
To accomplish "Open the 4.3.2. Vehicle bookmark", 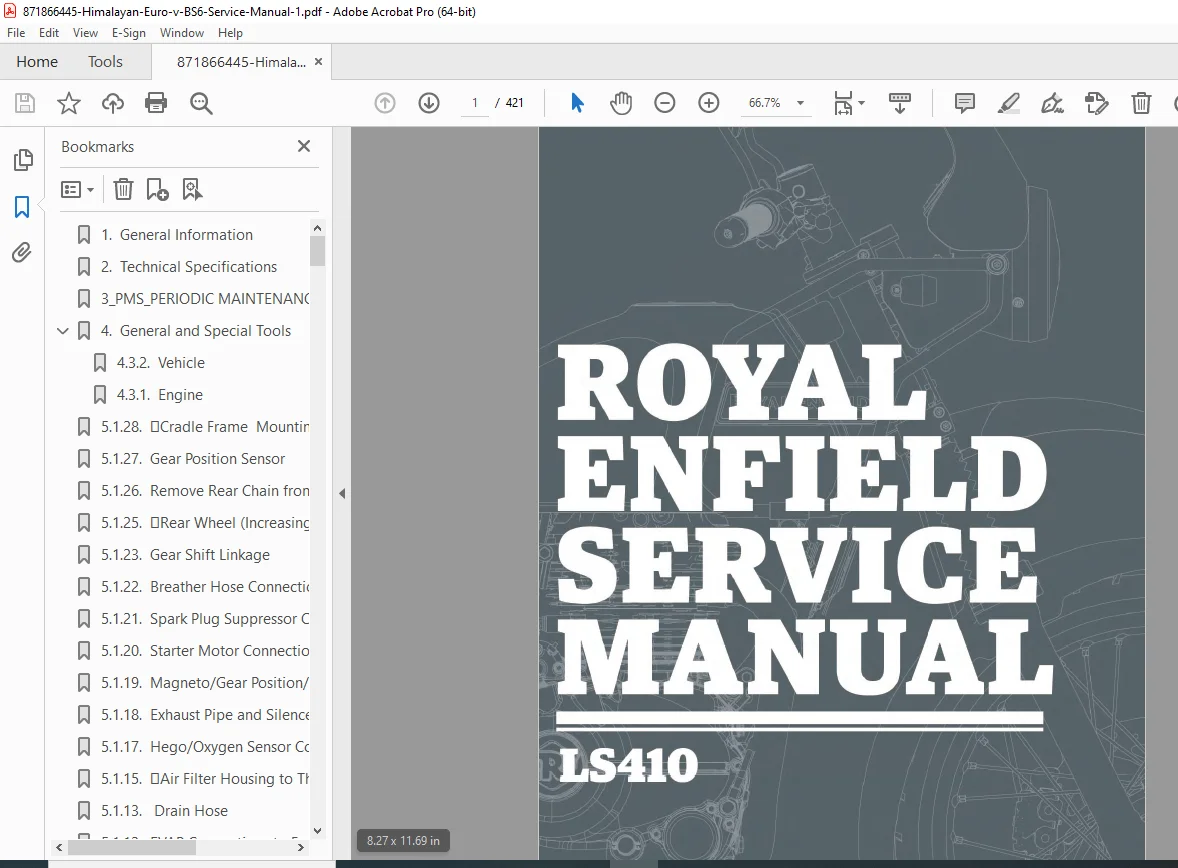I will 161,363.
